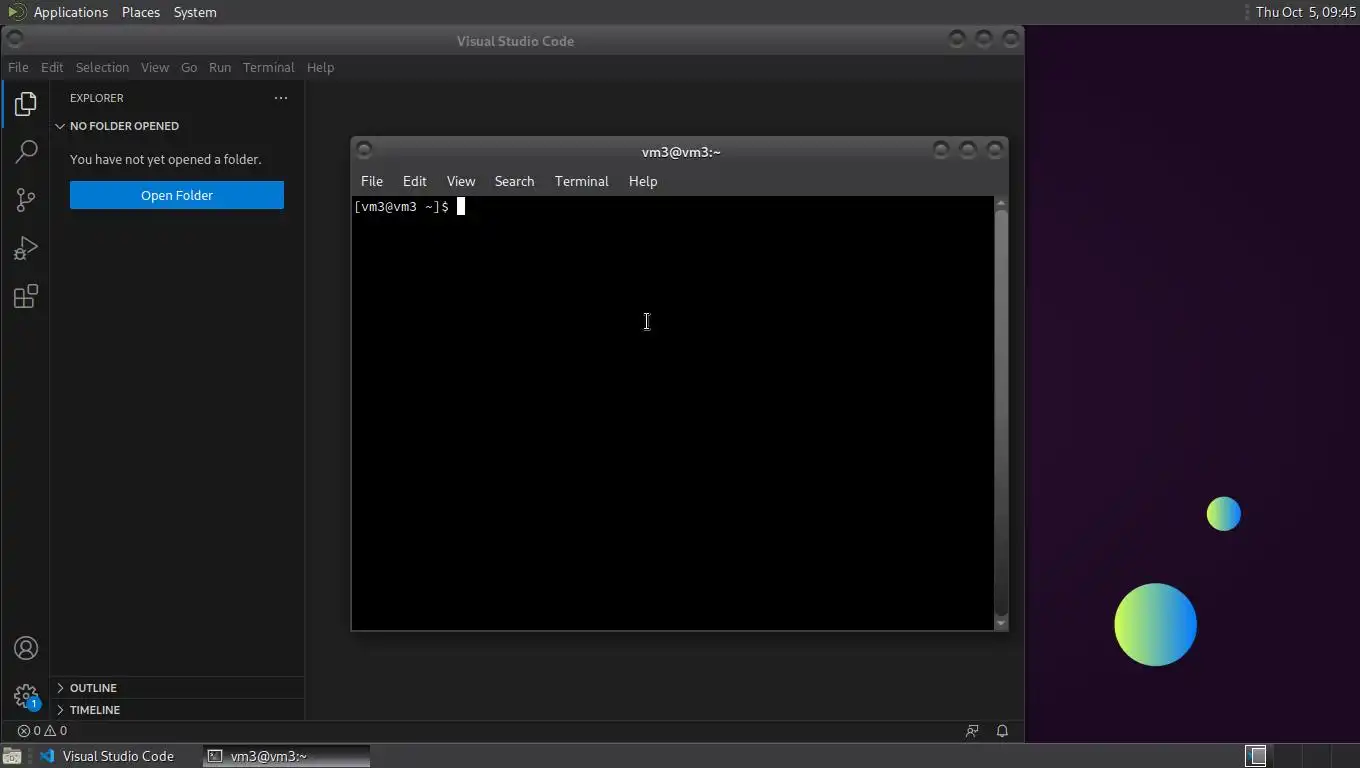Viewport: 1360px width, 768px height.
Task: Open the VS Code Run menu
Action: [x=220, y=67]
